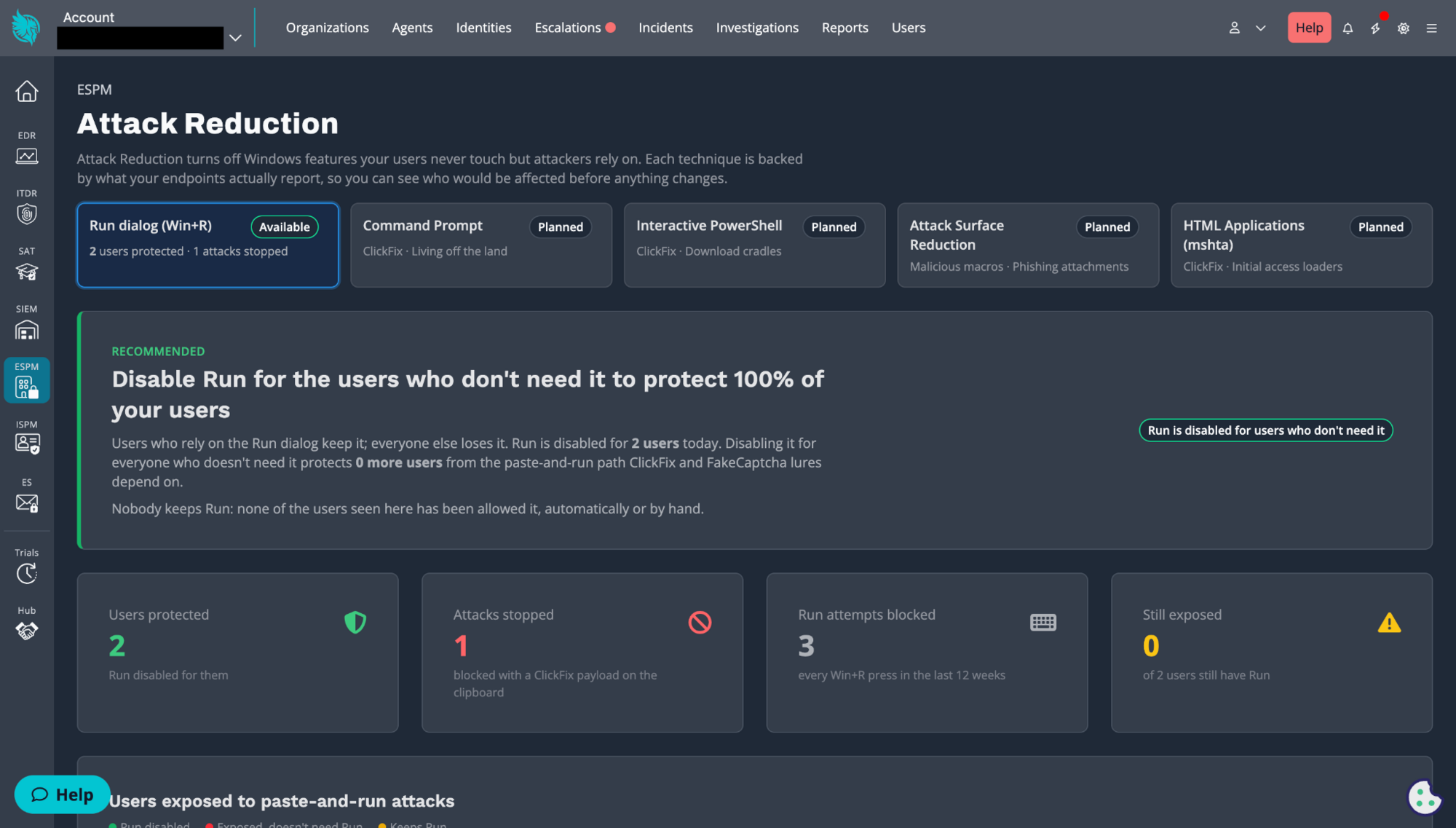The image size is (1456, 828).
Task: Go to Identities in top navigation
Action: point(483,28)
